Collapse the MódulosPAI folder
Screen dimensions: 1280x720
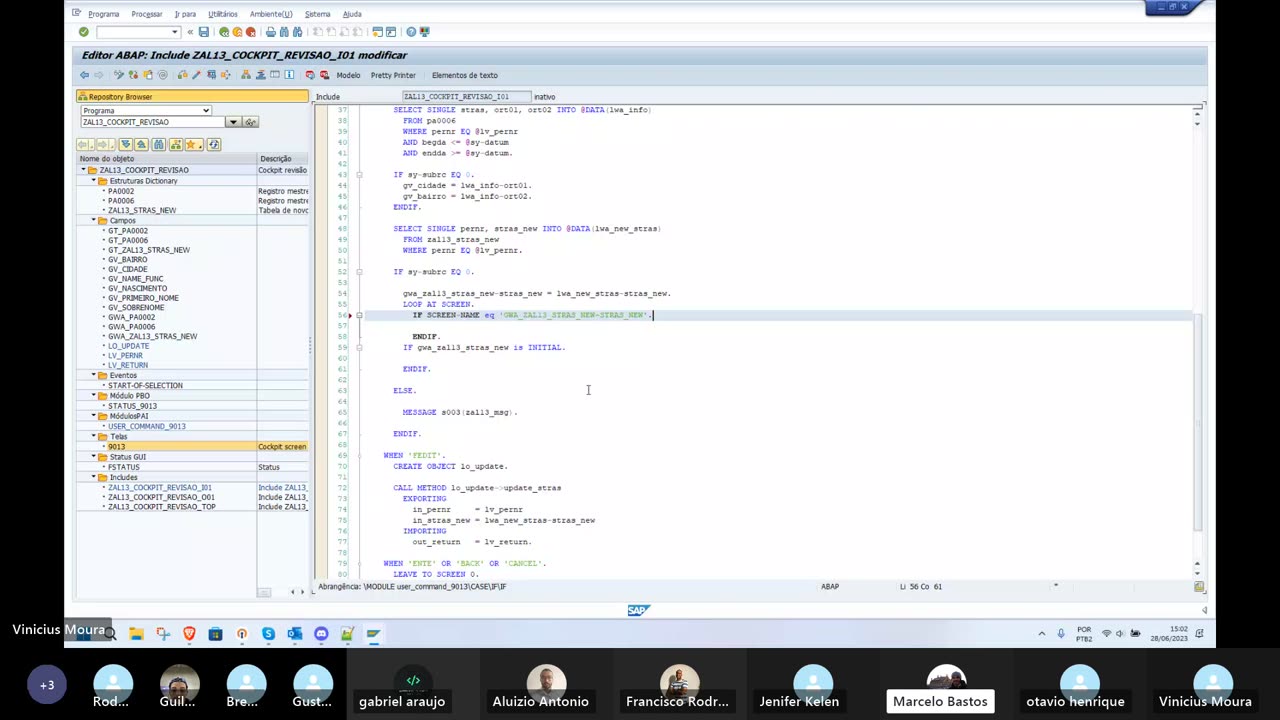(93, 416)
